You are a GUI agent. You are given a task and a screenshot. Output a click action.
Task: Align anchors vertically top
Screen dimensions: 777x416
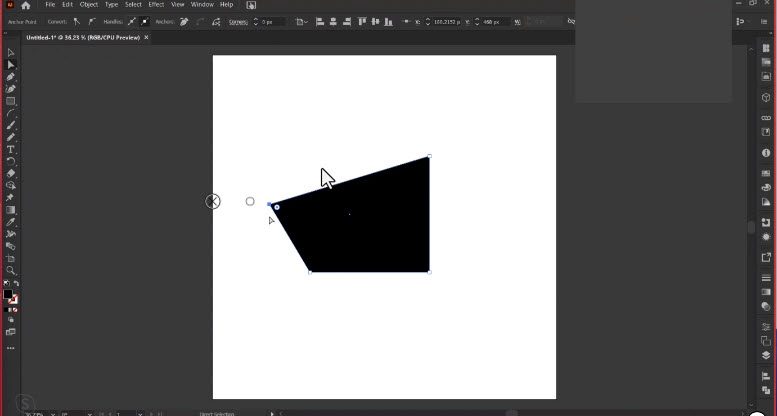pyautogui.click(x=362, y=21)
